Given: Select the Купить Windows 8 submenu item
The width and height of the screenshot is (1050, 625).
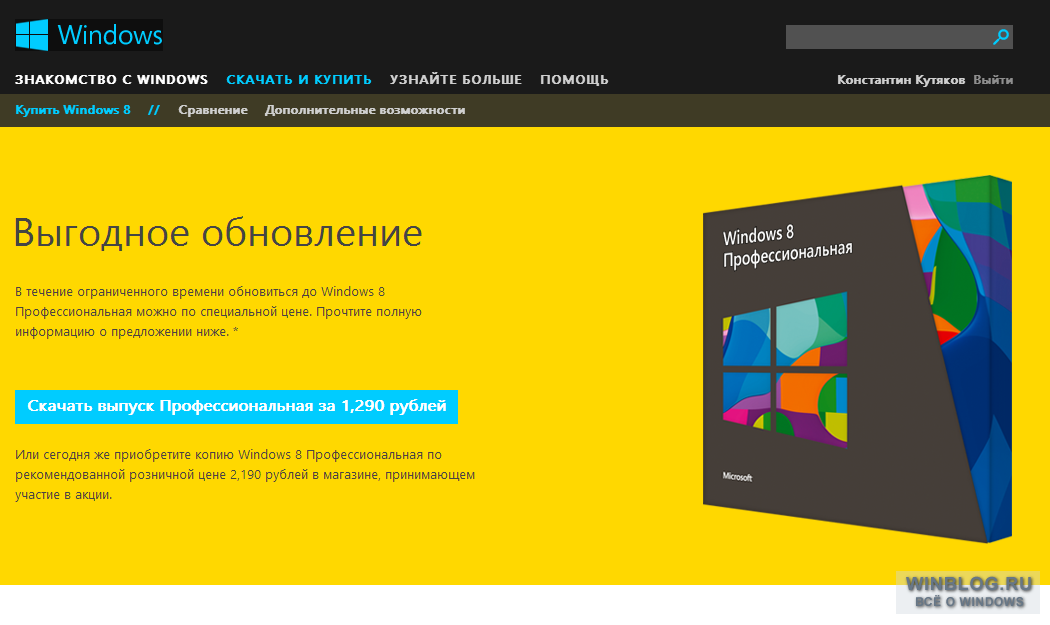Looking at the screenshot, I should point(73,110).
